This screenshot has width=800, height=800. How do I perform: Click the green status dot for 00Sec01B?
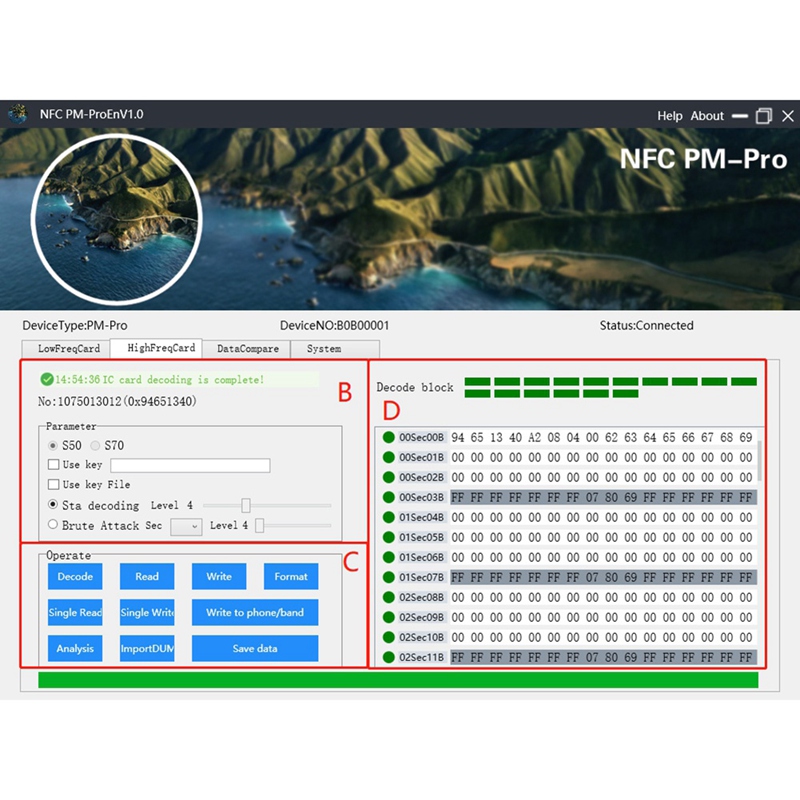389,457
